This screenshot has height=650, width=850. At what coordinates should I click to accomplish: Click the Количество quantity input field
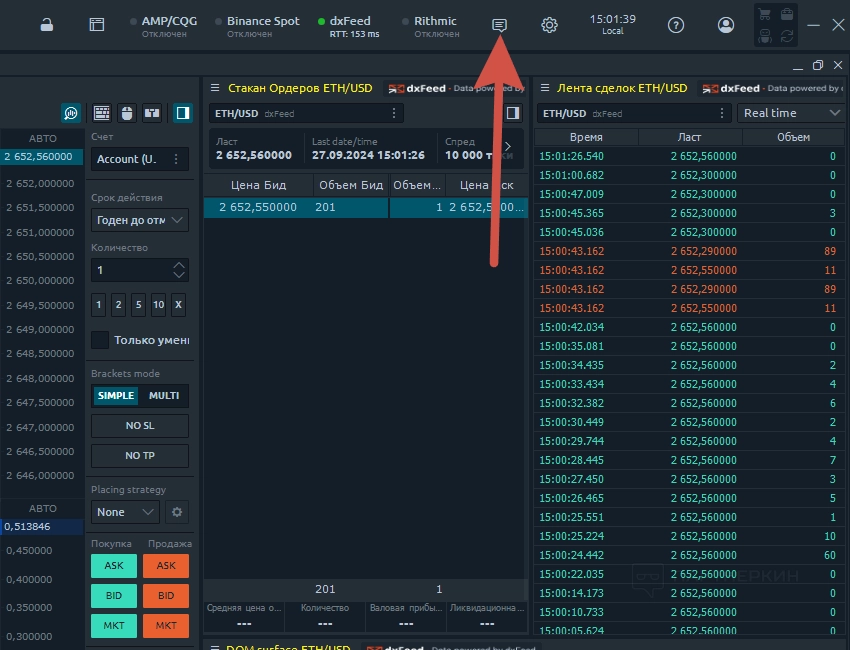[x=130, y=270]
